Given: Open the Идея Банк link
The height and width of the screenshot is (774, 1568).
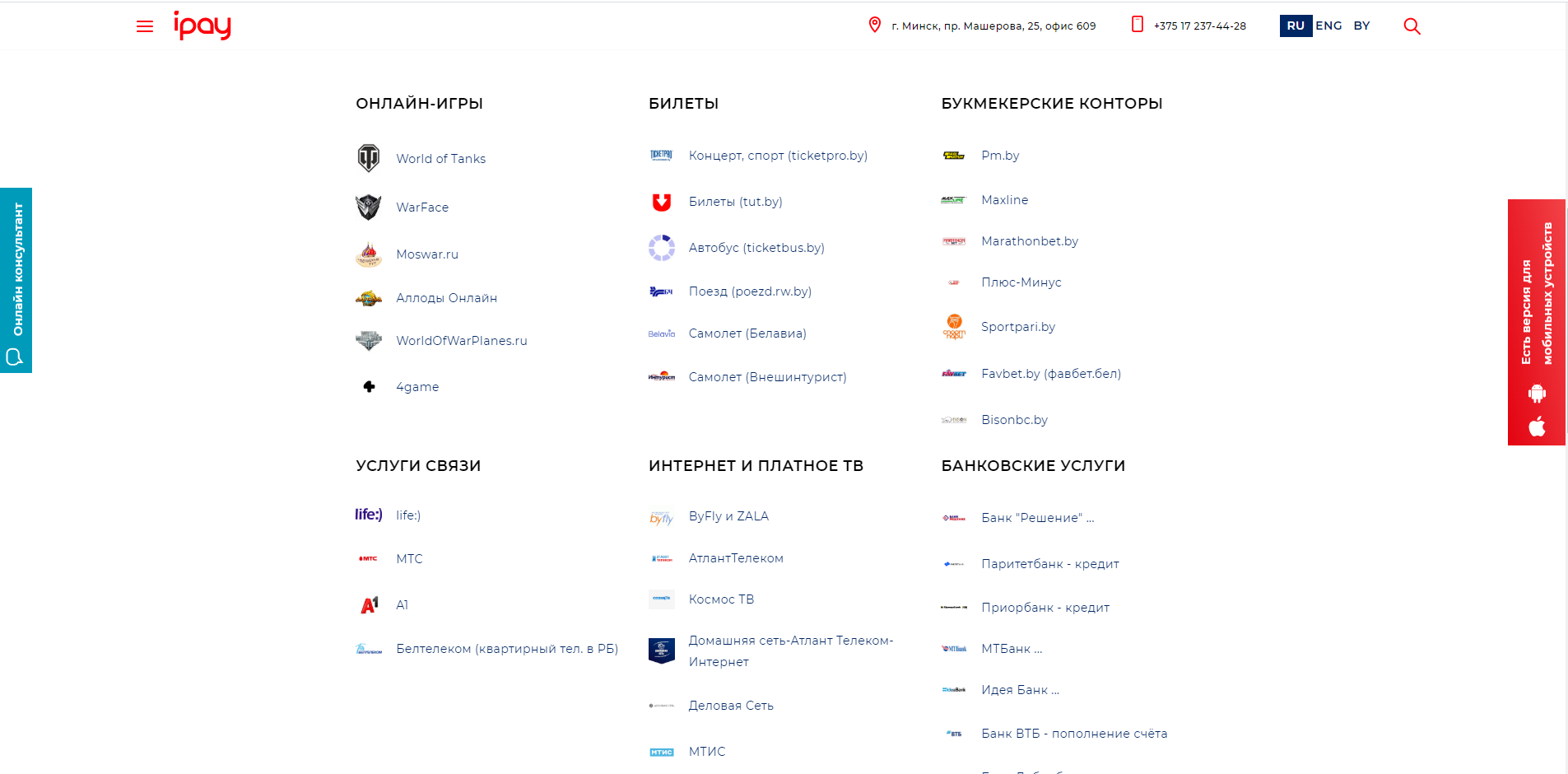Looking at the screenshot, I should pos(1021,690).
